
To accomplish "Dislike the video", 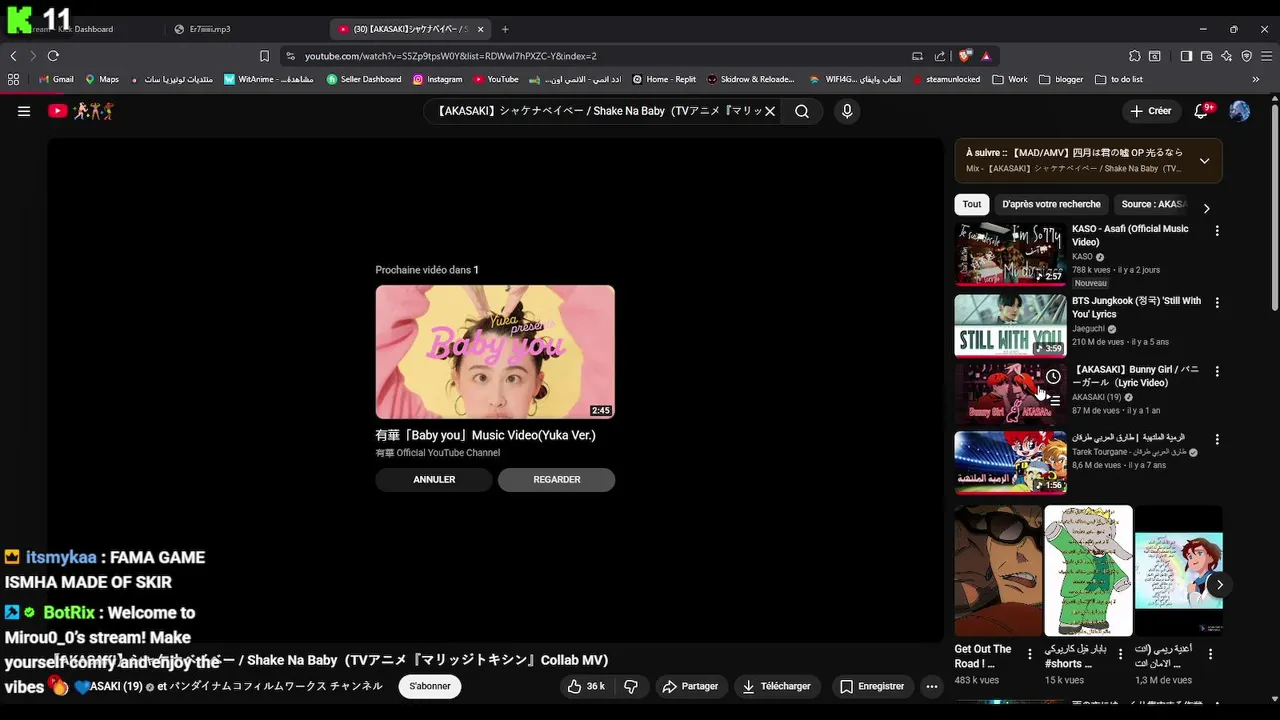I will point(631,687).
